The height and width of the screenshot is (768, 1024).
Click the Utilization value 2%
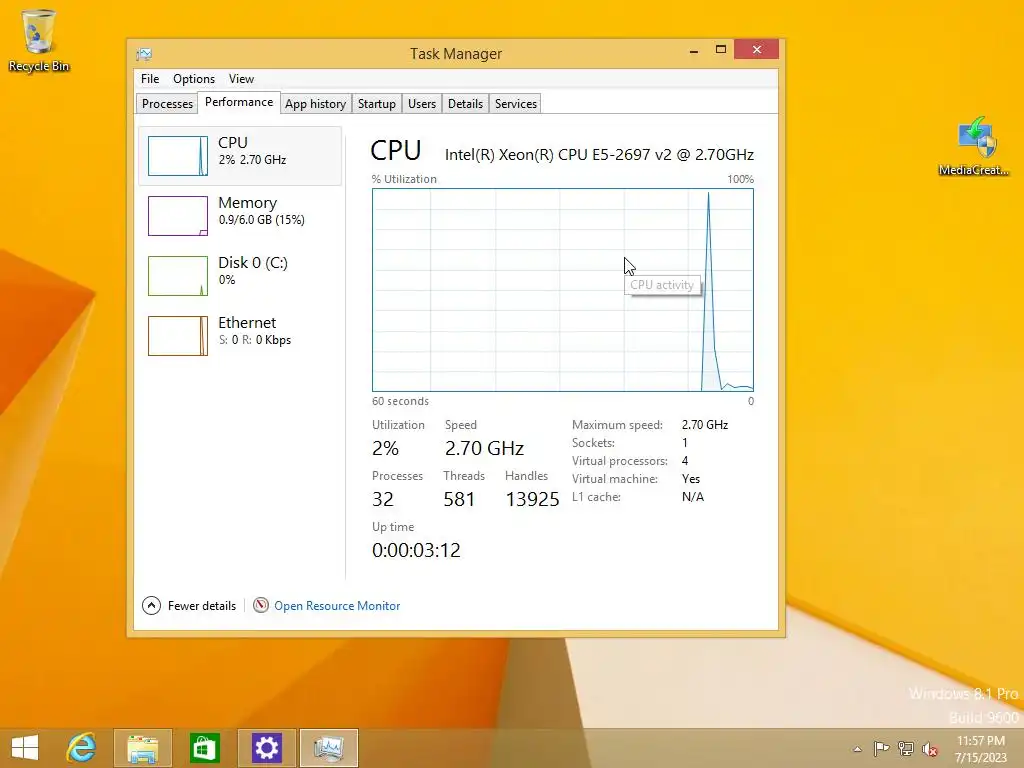point(385,448)
